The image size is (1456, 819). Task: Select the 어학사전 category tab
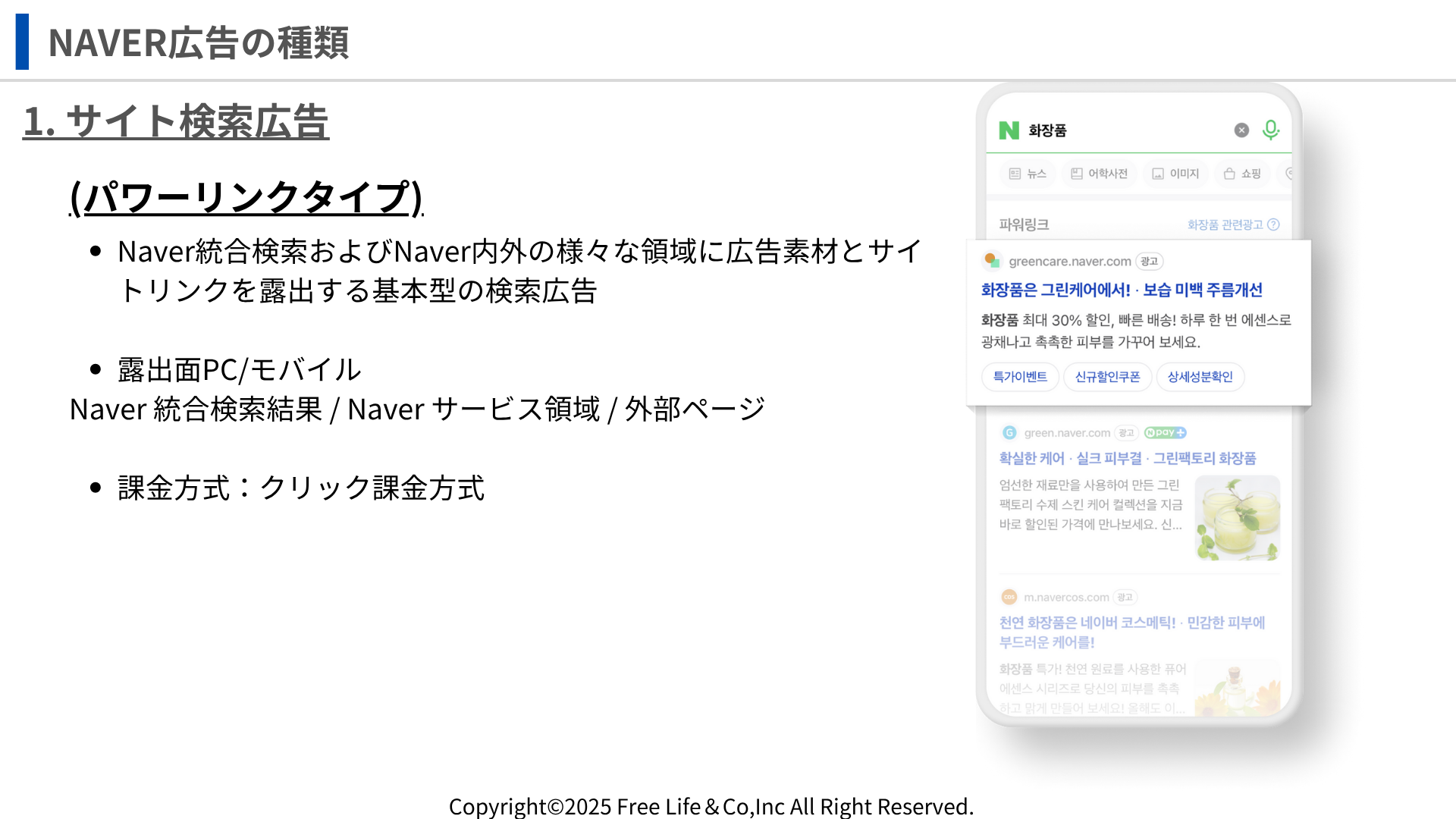(x=1099, y=174)
